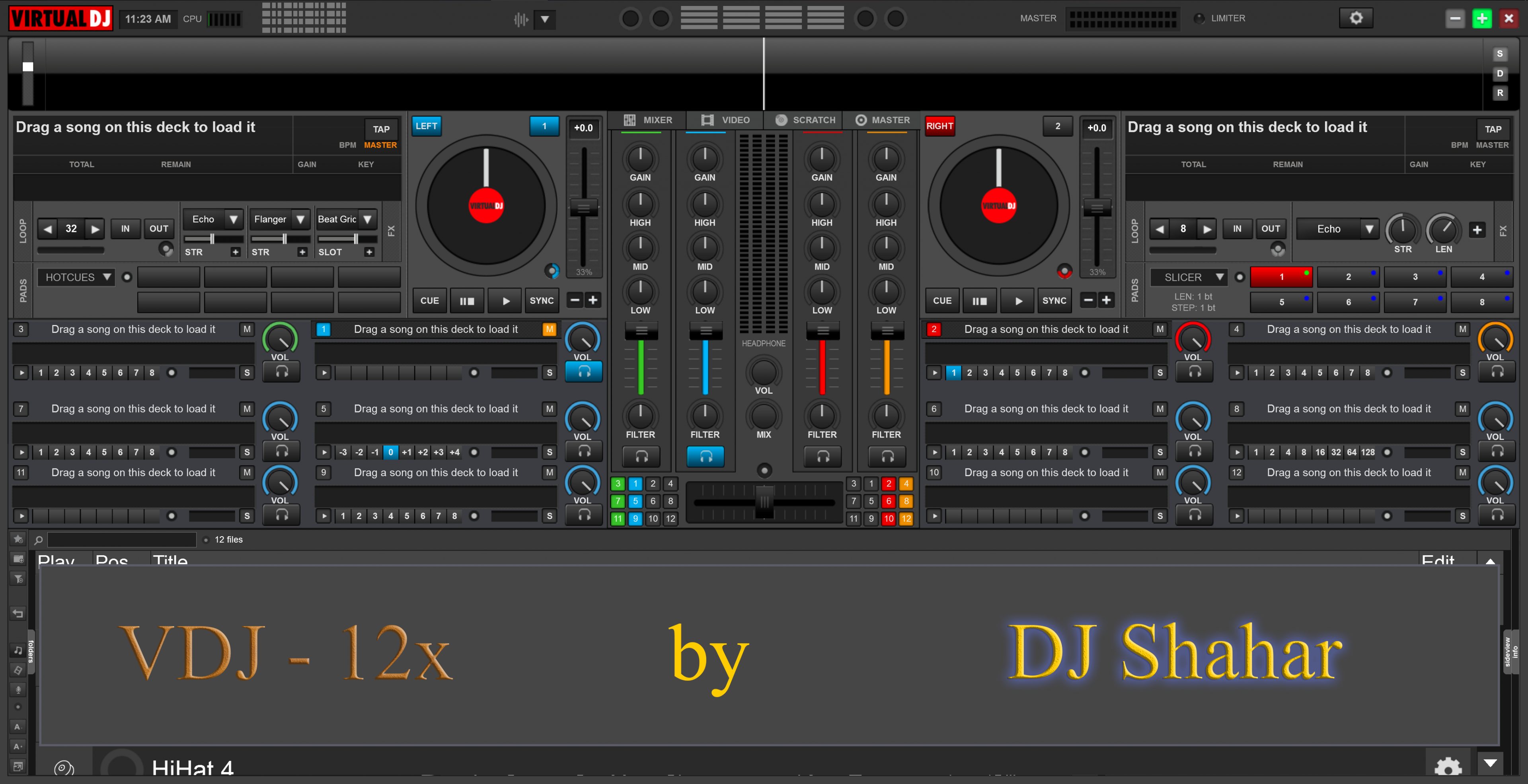Click the browser search input field
This screenshot has width=1528, height=784.
(122, 540)
